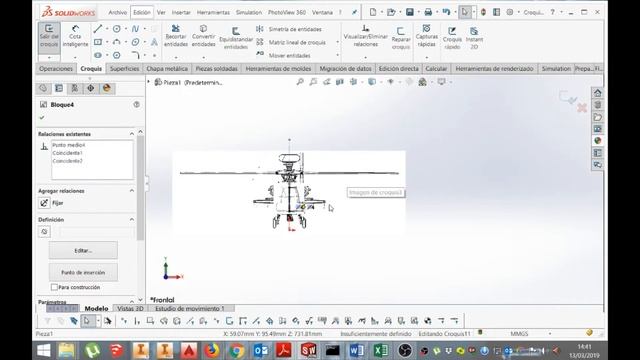640x360 pixels.
Task: Open SolidWorks Resources home icon in task pane
Action: click(598, 93)
